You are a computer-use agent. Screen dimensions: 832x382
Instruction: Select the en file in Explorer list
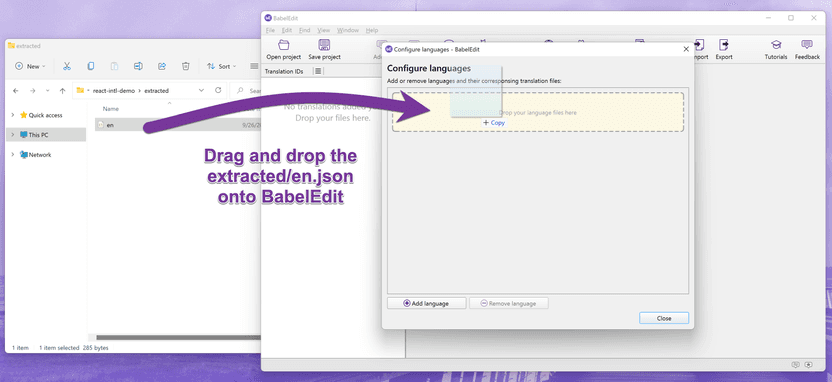pos(178,125)
